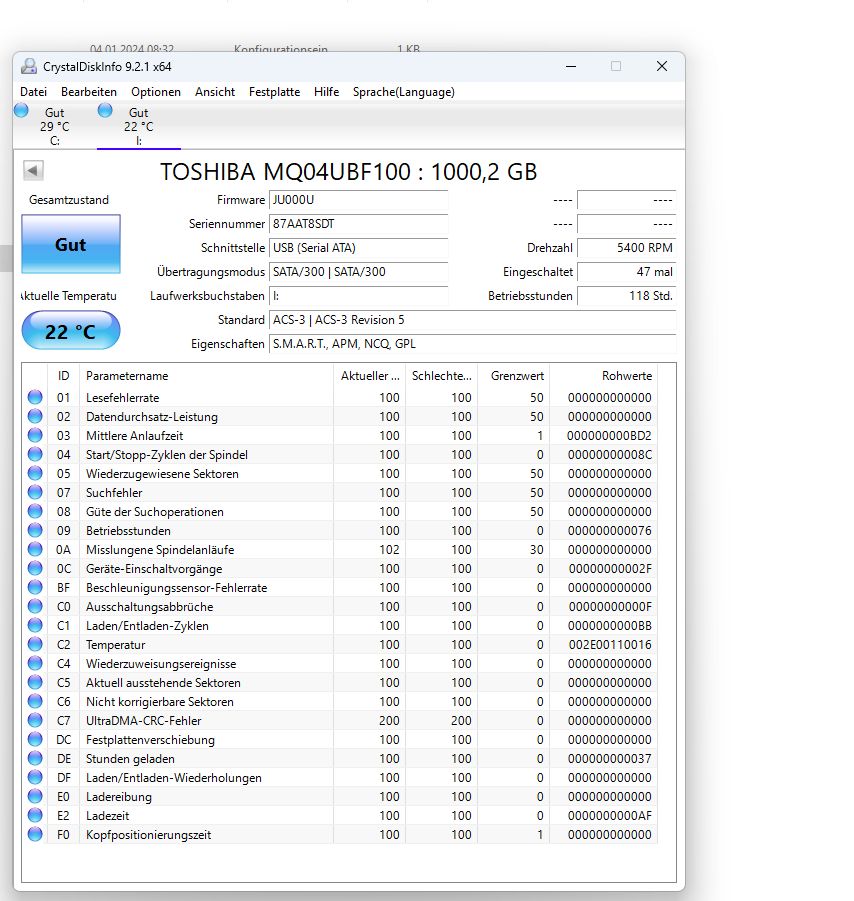Click the Seriennummer field 87AAT8SDT
This screenshot has width=854, height=901.
[x=359, y=224]
